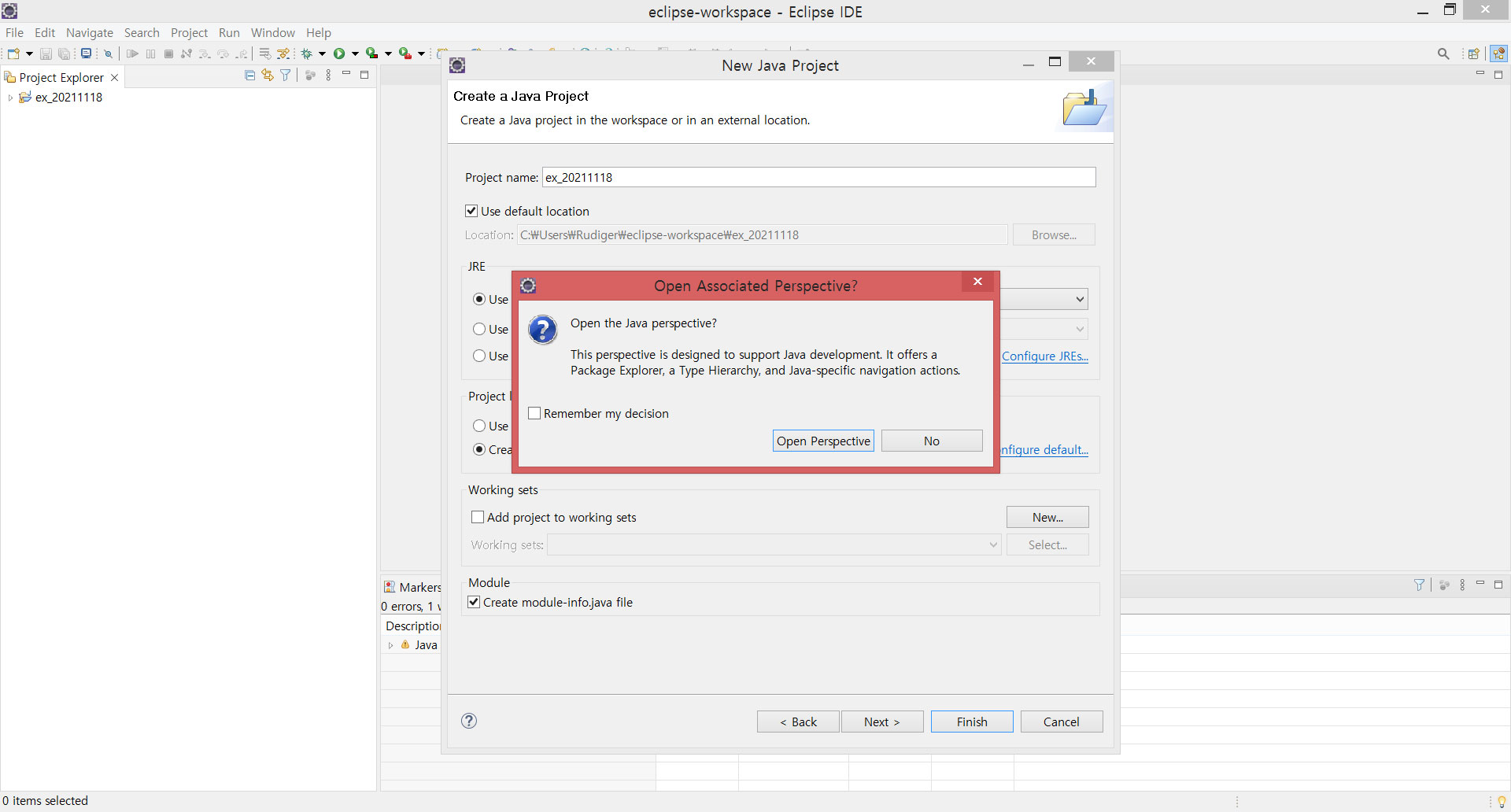The image size is (1511, 812).
Task: Click the Step Return icon
Action: point(242,54)
